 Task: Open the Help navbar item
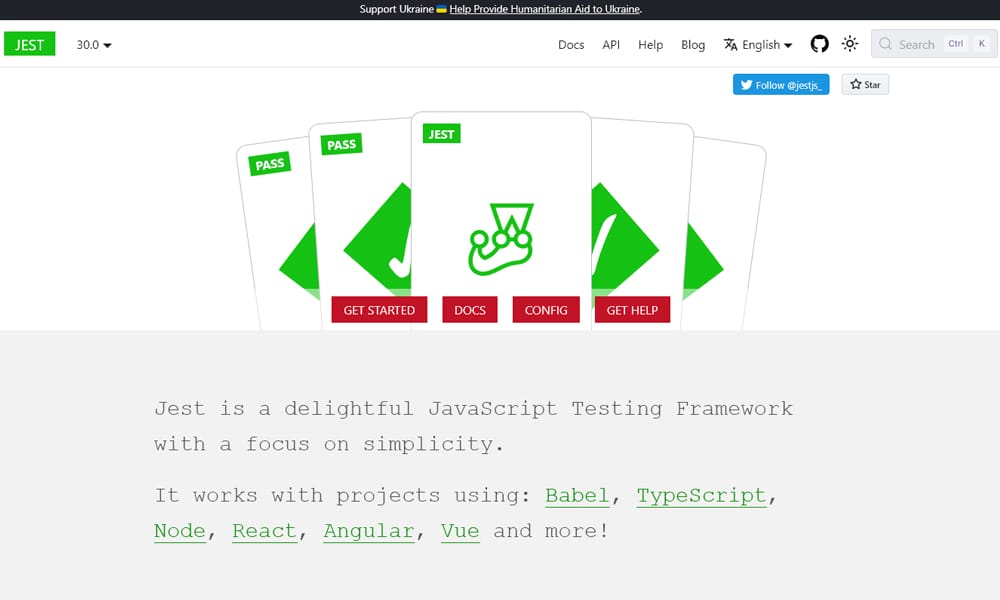pos(651,45)
